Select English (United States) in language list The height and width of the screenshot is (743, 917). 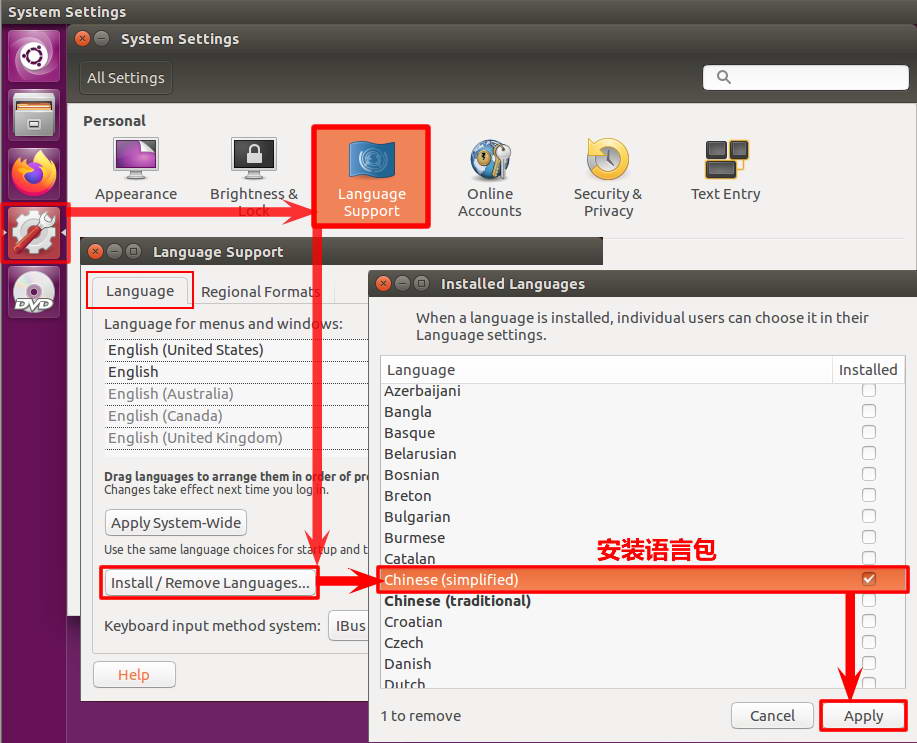click(186, 350)
